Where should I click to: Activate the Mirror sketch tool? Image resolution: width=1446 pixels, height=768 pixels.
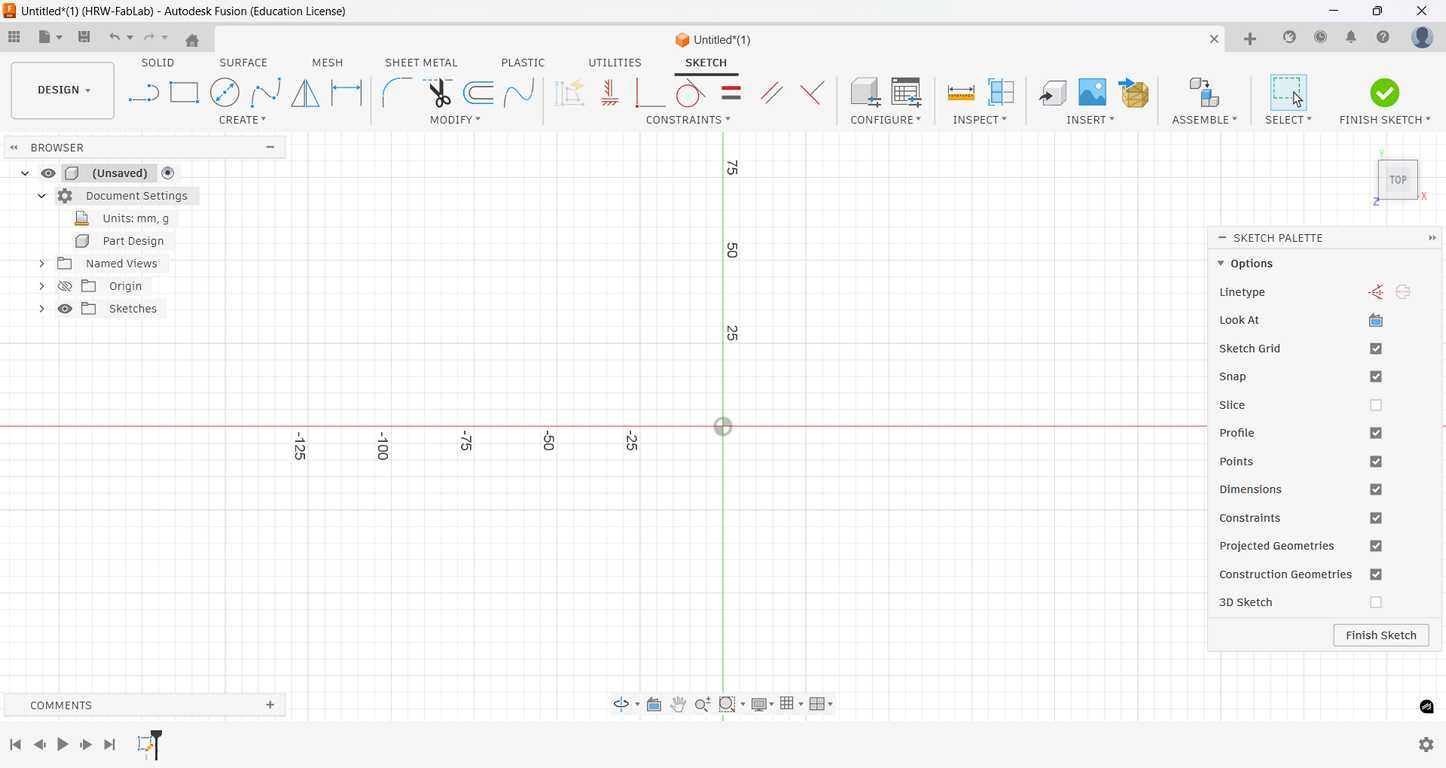[305, 93]
